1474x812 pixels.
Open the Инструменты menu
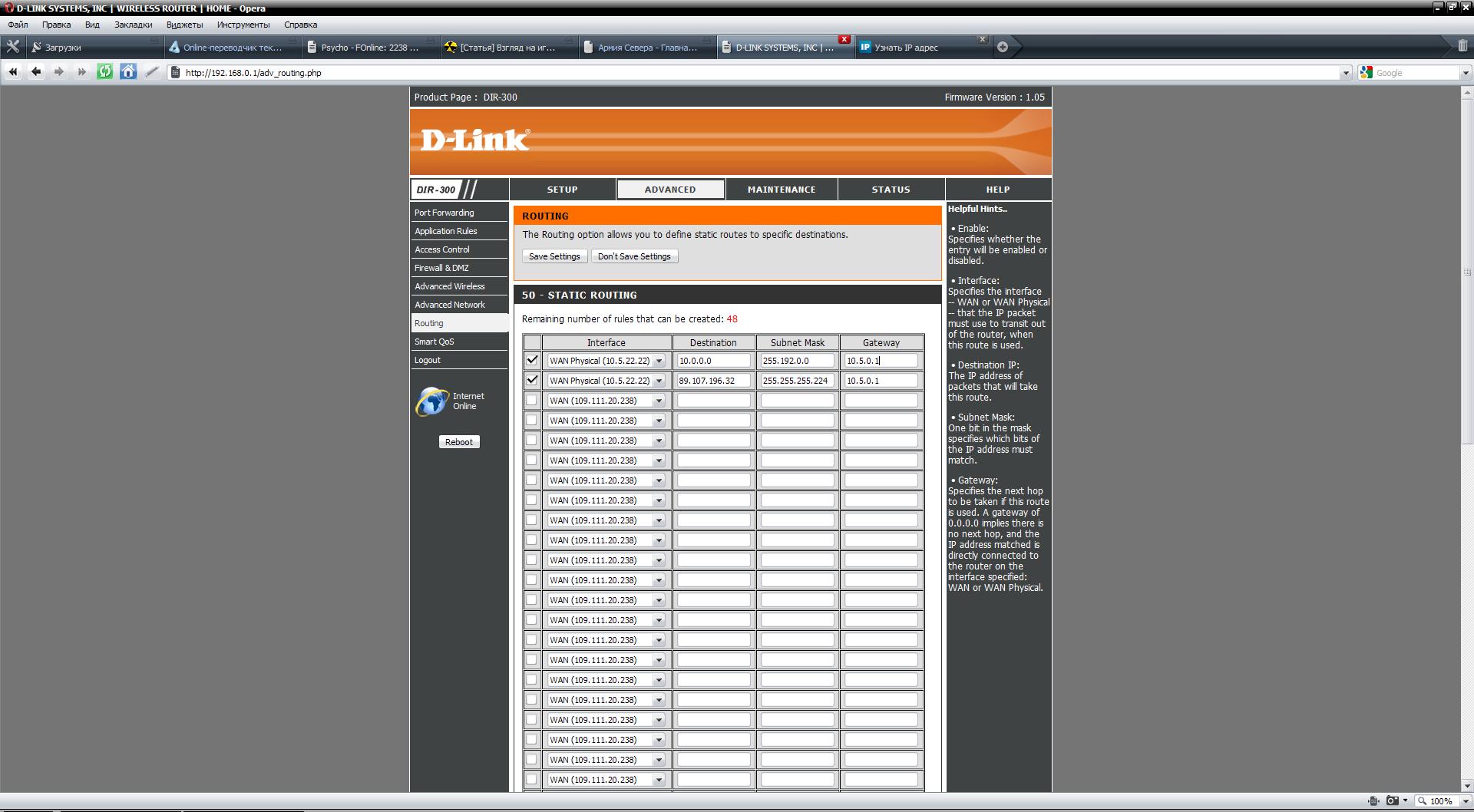(x=243, y=25)
